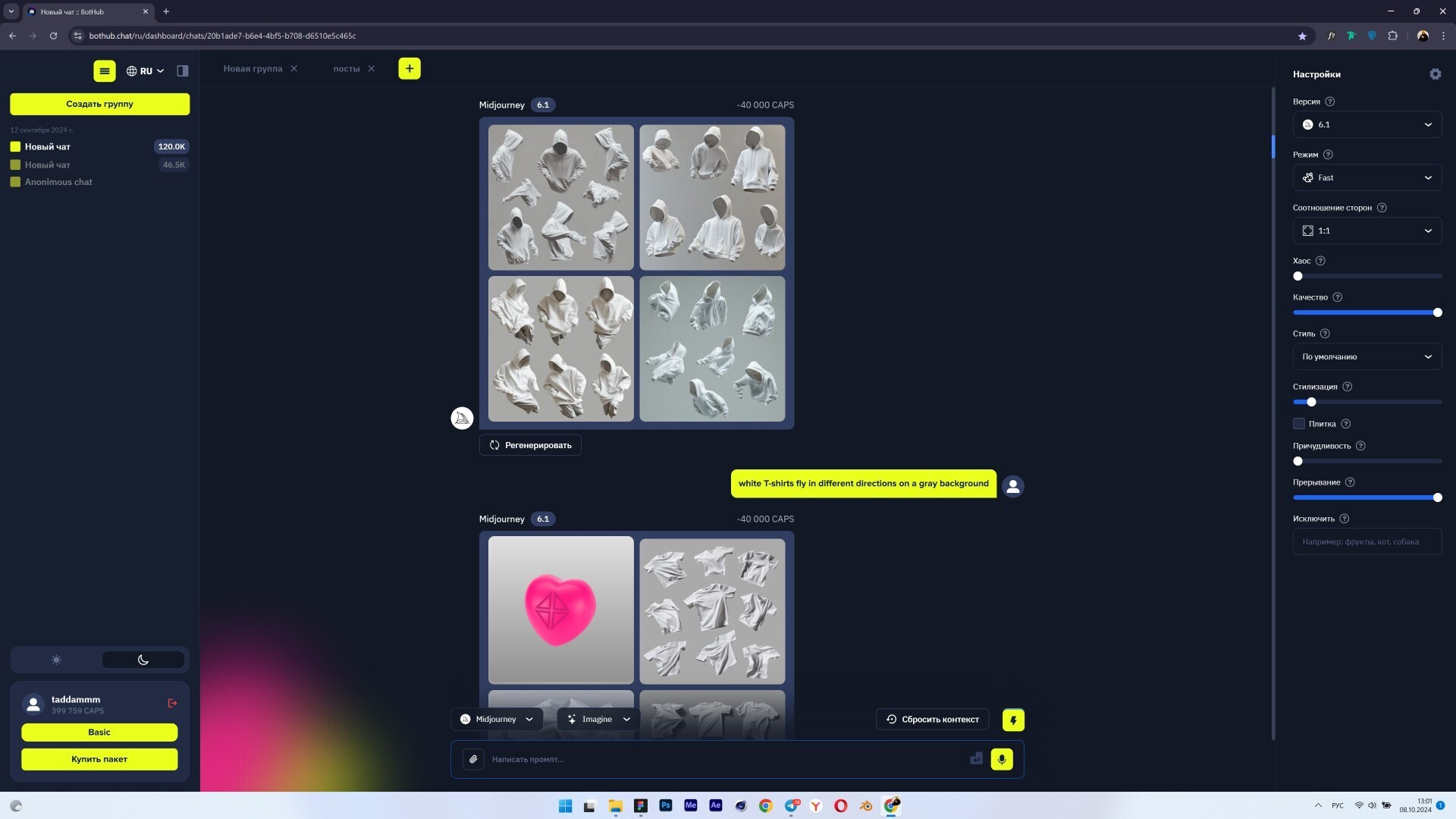Switch to the Новая группа tab

(x=253, y=69)
